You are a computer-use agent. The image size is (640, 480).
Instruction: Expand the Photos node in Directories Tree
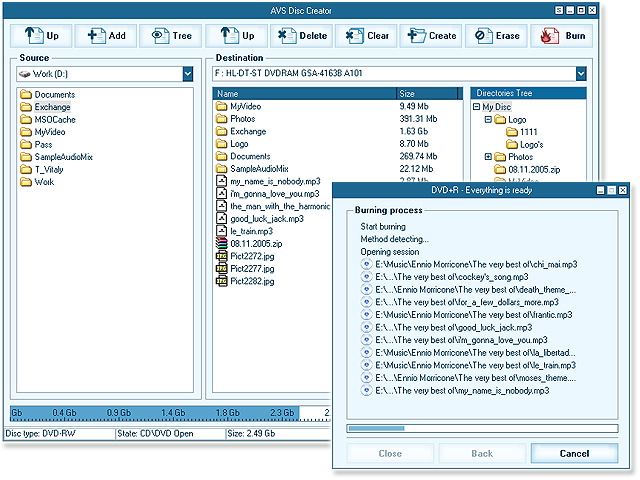click(488, 157)
